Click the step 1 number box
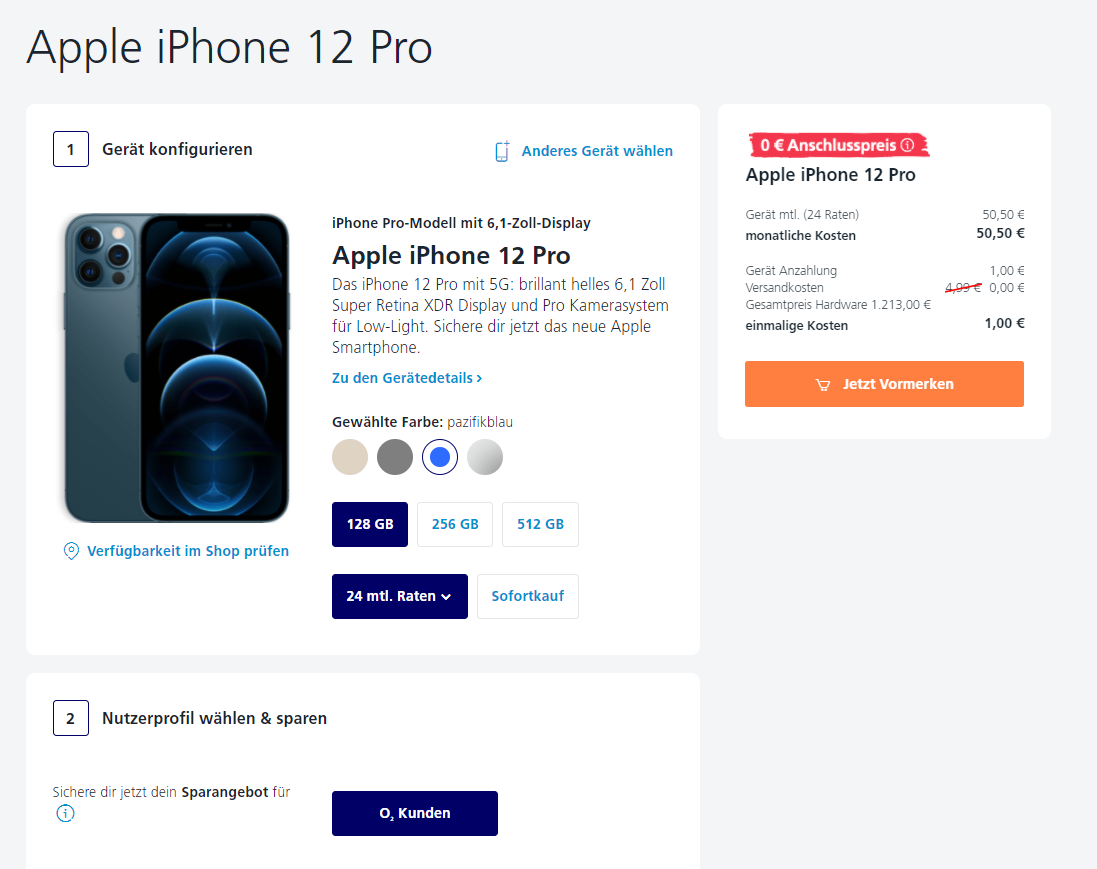 tap(71, 149)
